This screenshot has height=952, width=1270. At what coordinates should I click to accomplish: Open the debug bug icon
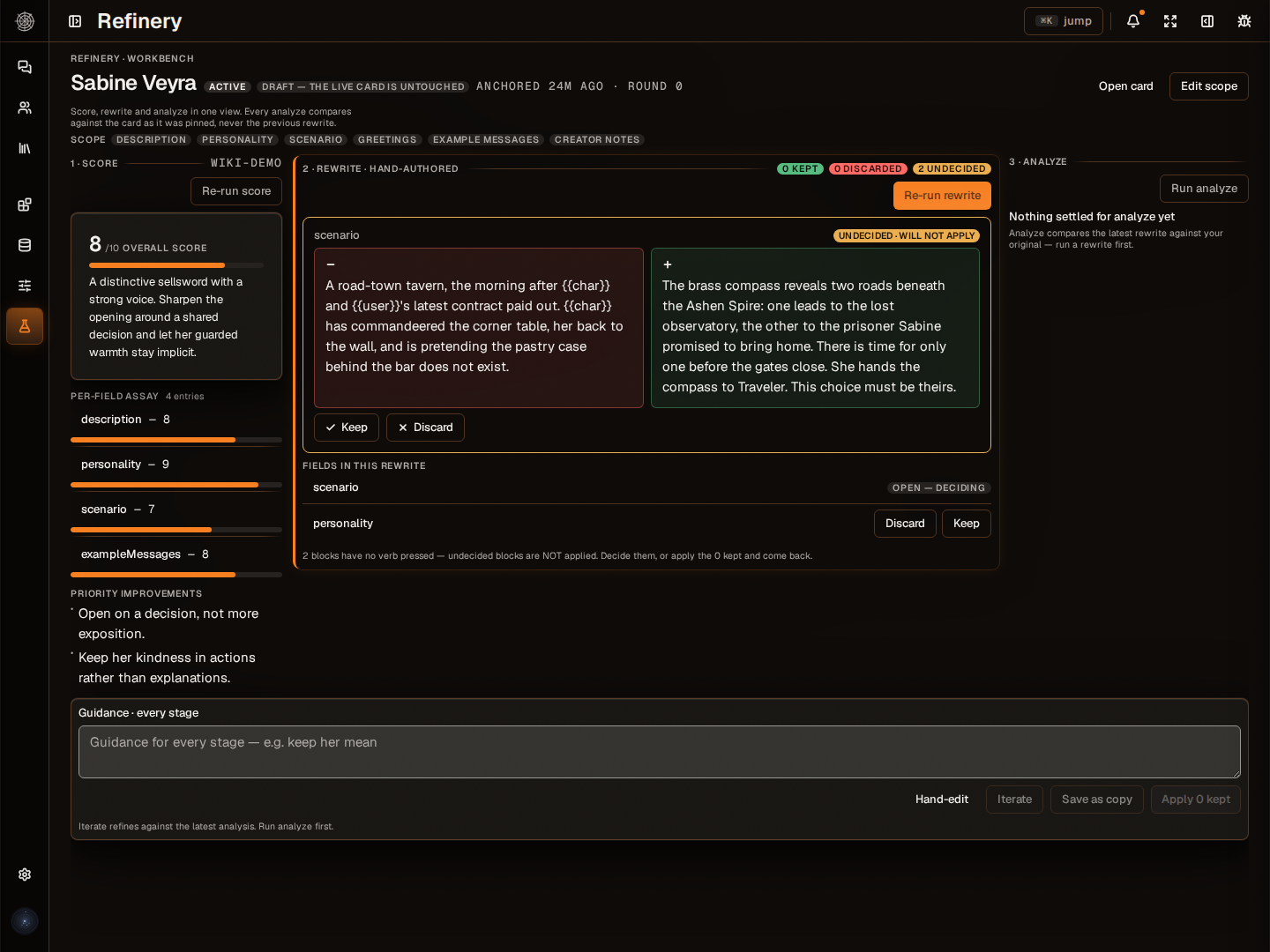(x=1244, y=21)
